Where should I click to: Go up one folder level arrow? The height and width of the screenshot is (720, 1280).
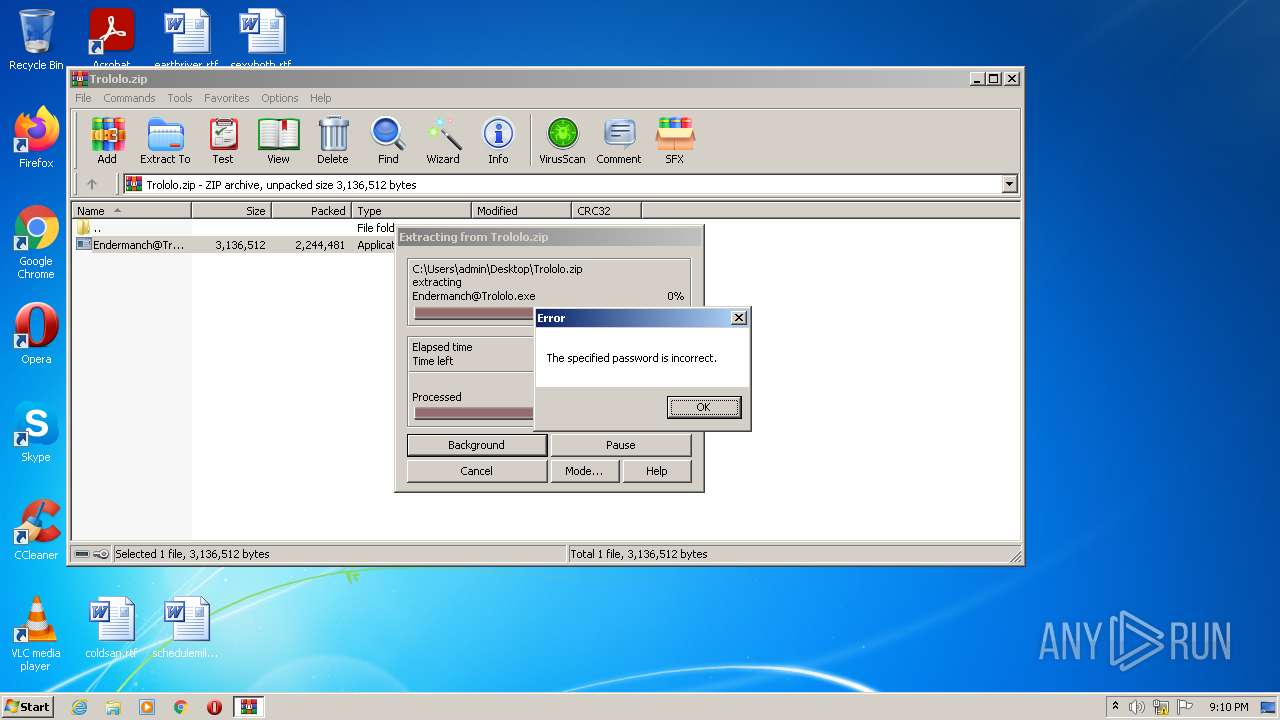tap(92, 184)
